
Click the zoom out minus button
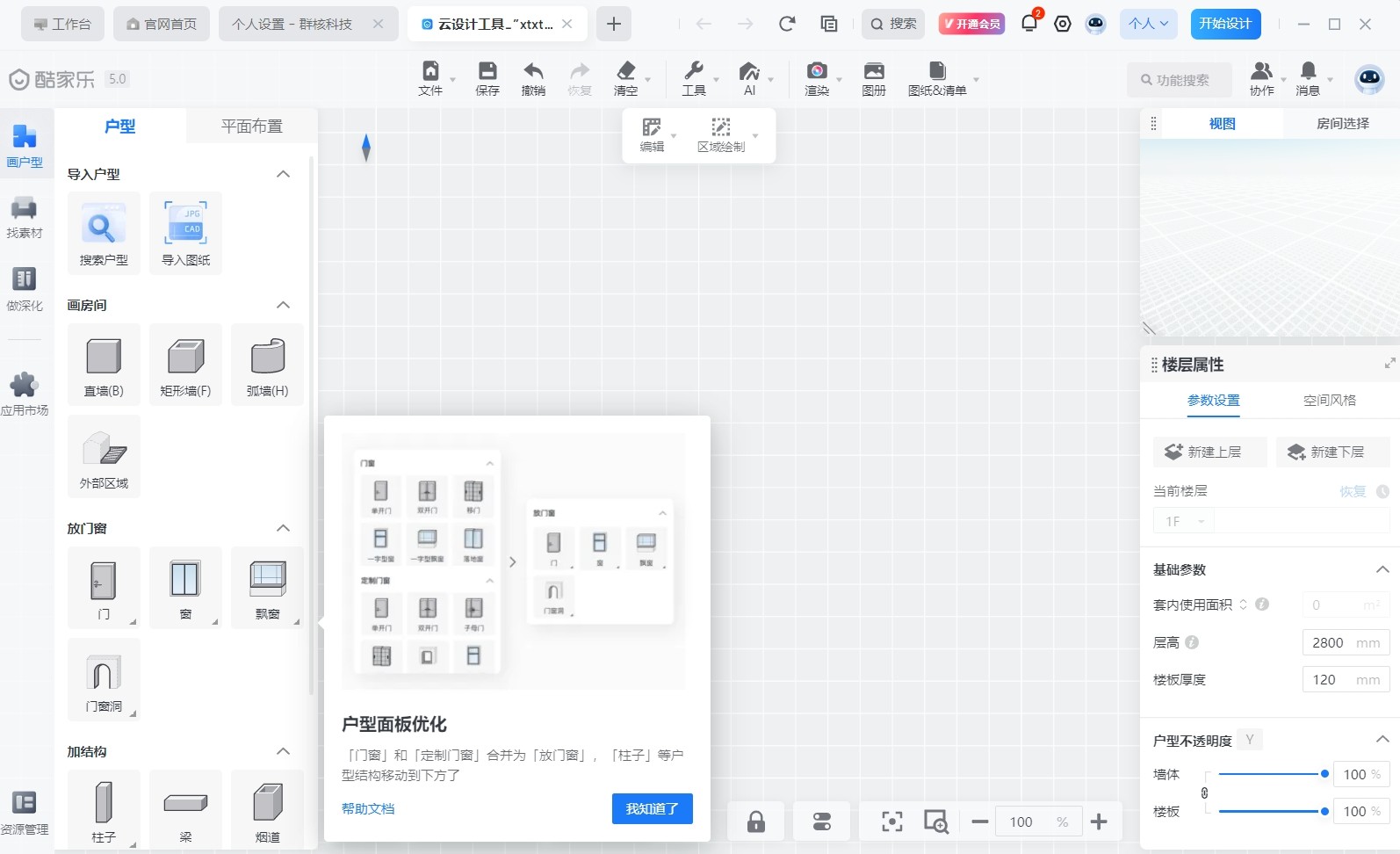coord(980,822)
